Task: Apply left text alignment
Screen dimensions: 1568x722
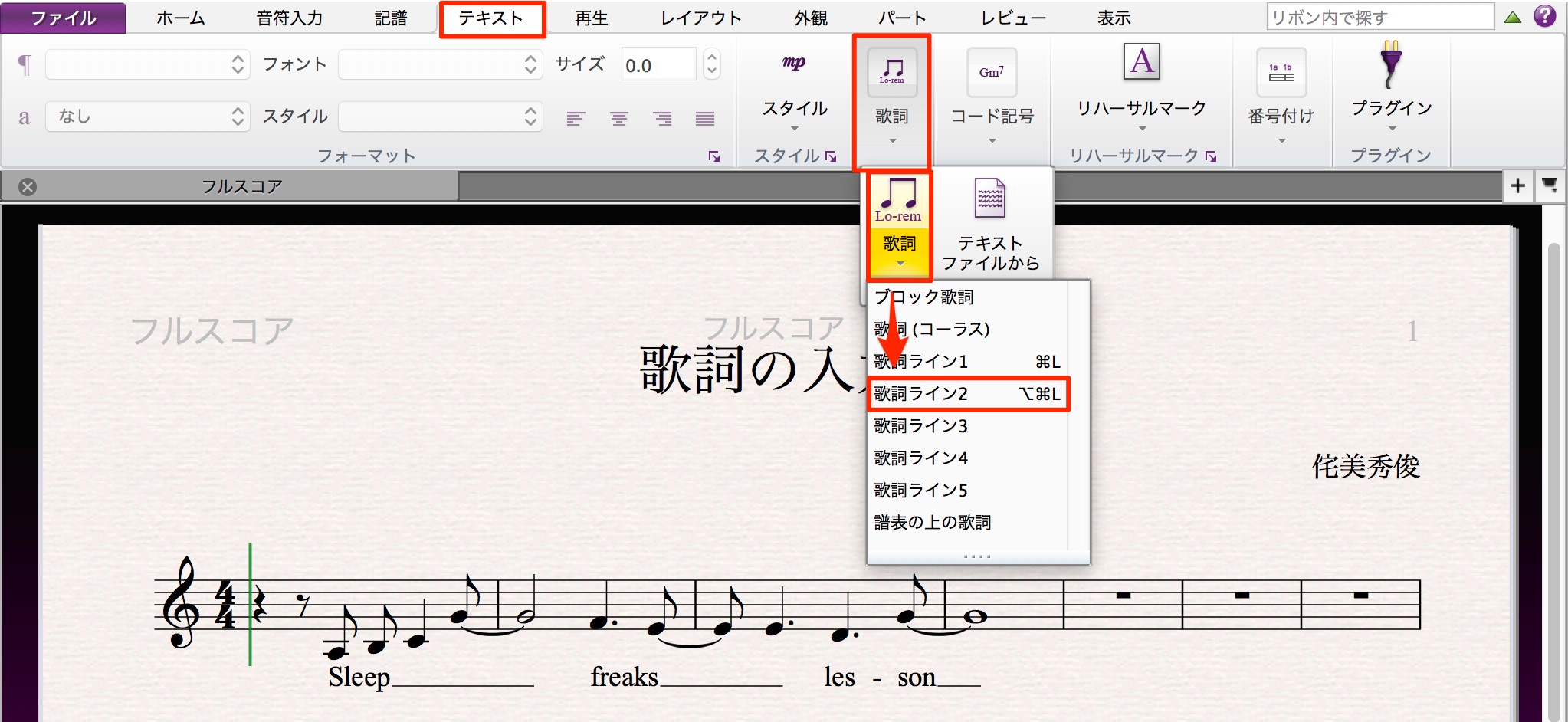Action: (576, 118)
